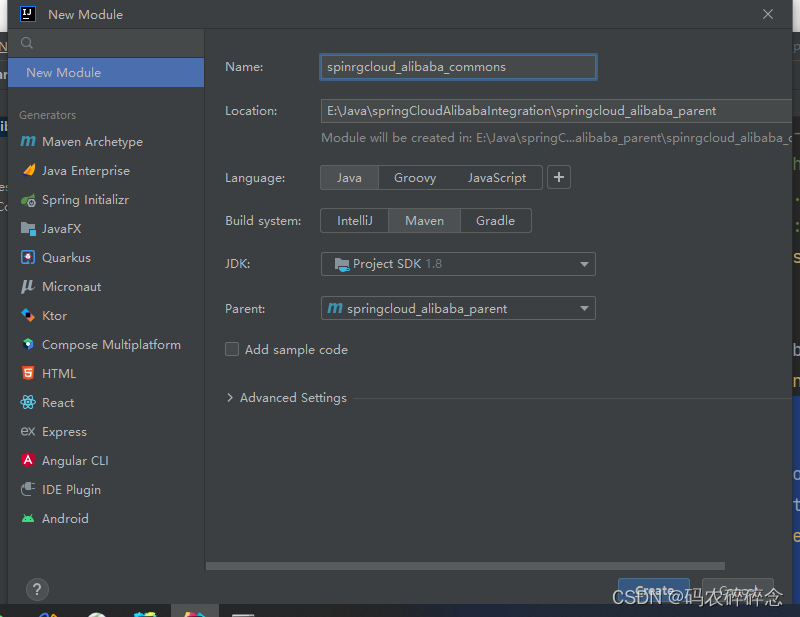Click the generator search field
800x617 pixels.
pos(106,43)
